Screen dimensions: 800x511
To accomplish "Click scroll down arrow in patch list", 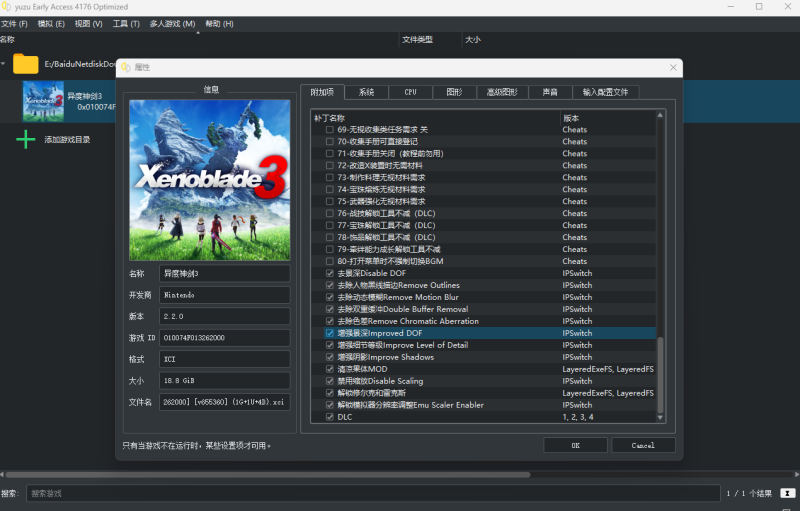I will (660, 417).
